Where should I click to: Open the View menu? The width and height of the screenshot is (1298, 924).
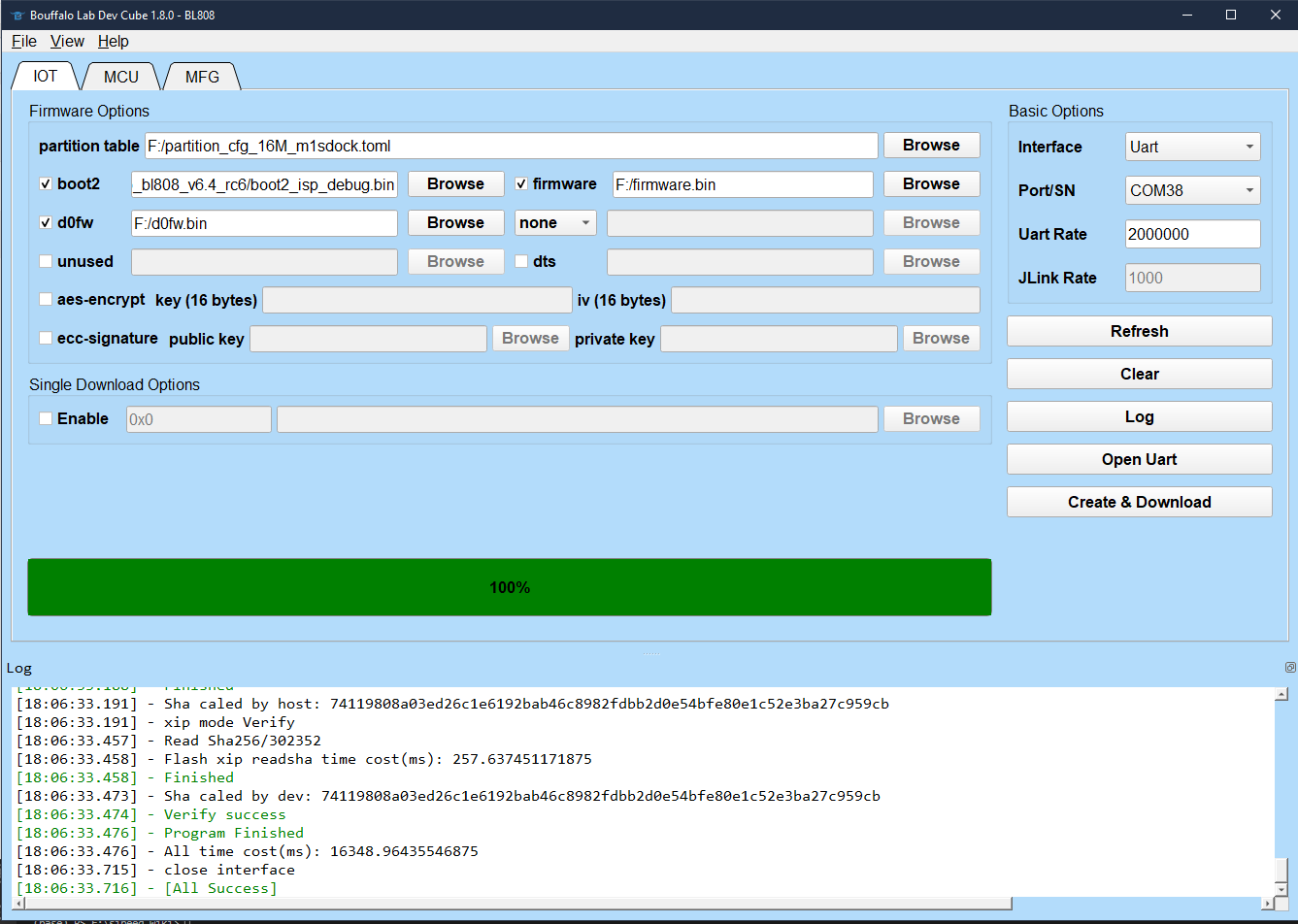click(68, 42)
